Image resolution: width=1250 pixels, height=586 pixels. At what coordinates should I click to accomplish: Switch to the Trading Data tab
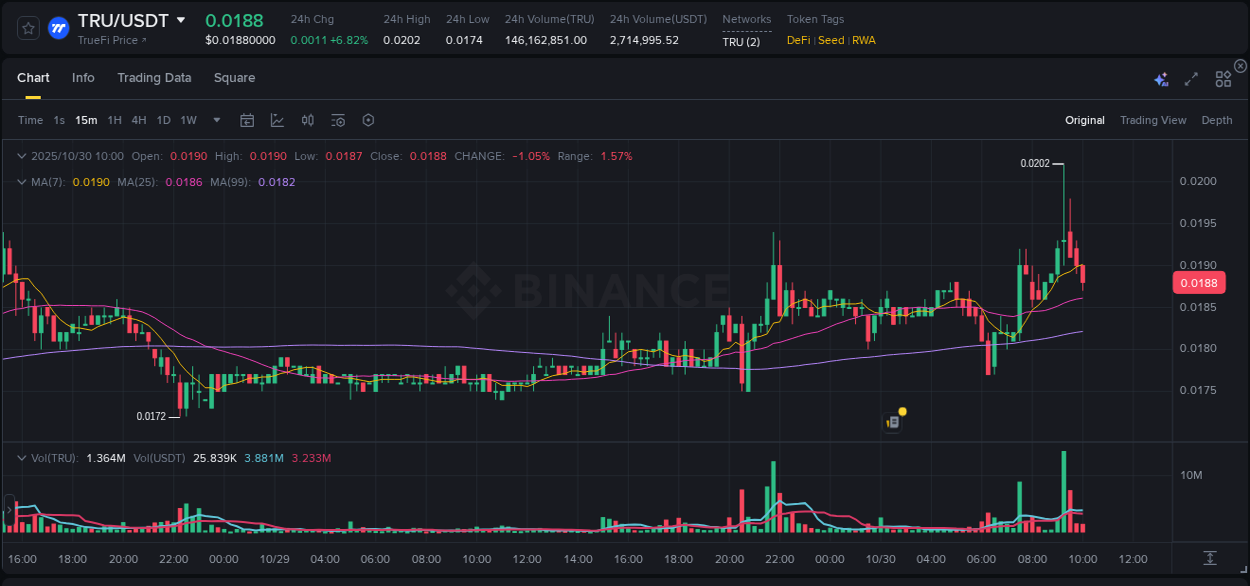[x=154, y=77]
